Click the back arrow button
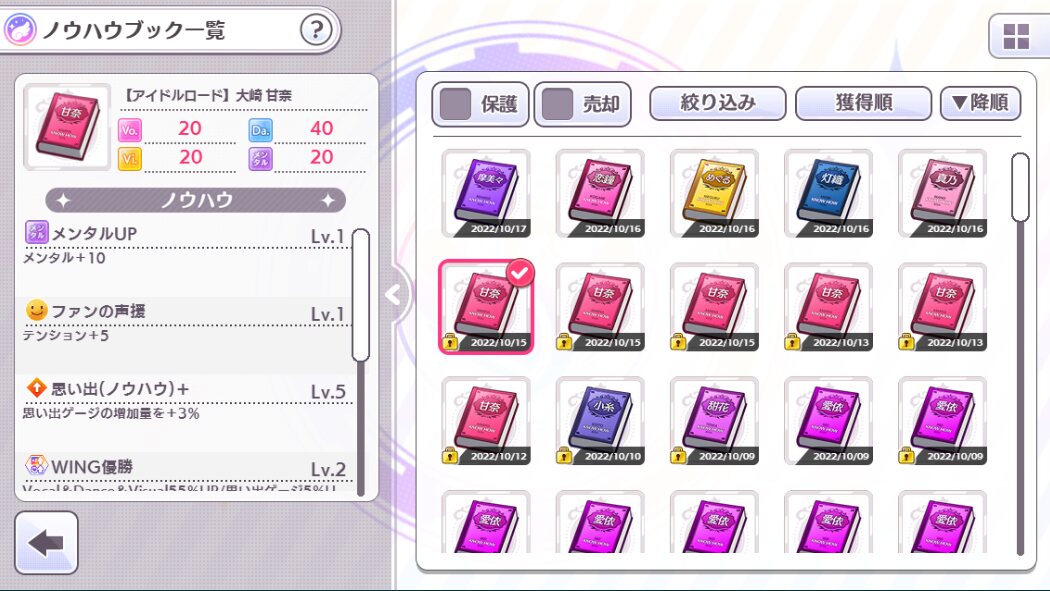The width and height of the screenshot is (1050, 591). click(x=46, y=543)
